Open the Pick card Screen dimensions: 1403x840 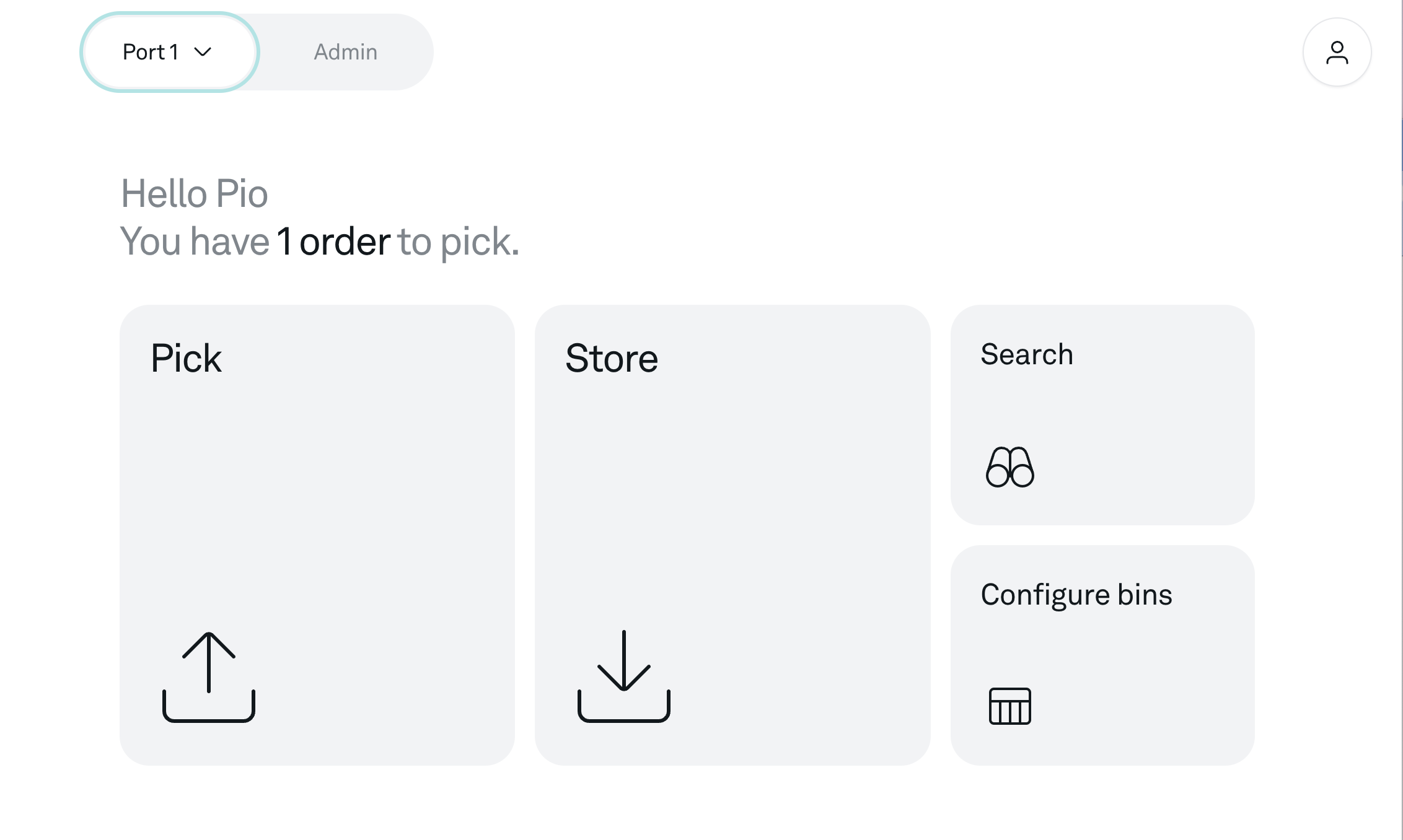click(317, 535)
